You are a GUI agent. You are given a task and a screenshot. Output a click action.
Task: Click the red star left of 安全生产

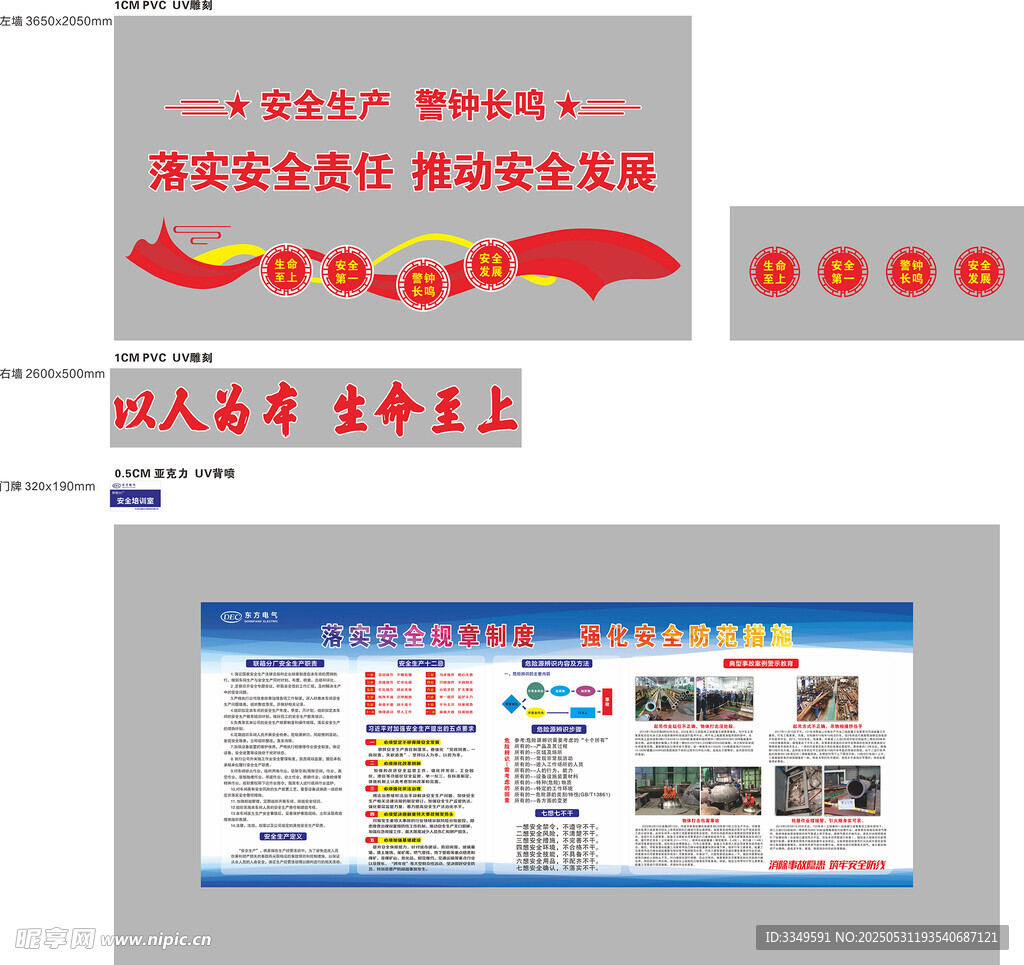[236, 106]
